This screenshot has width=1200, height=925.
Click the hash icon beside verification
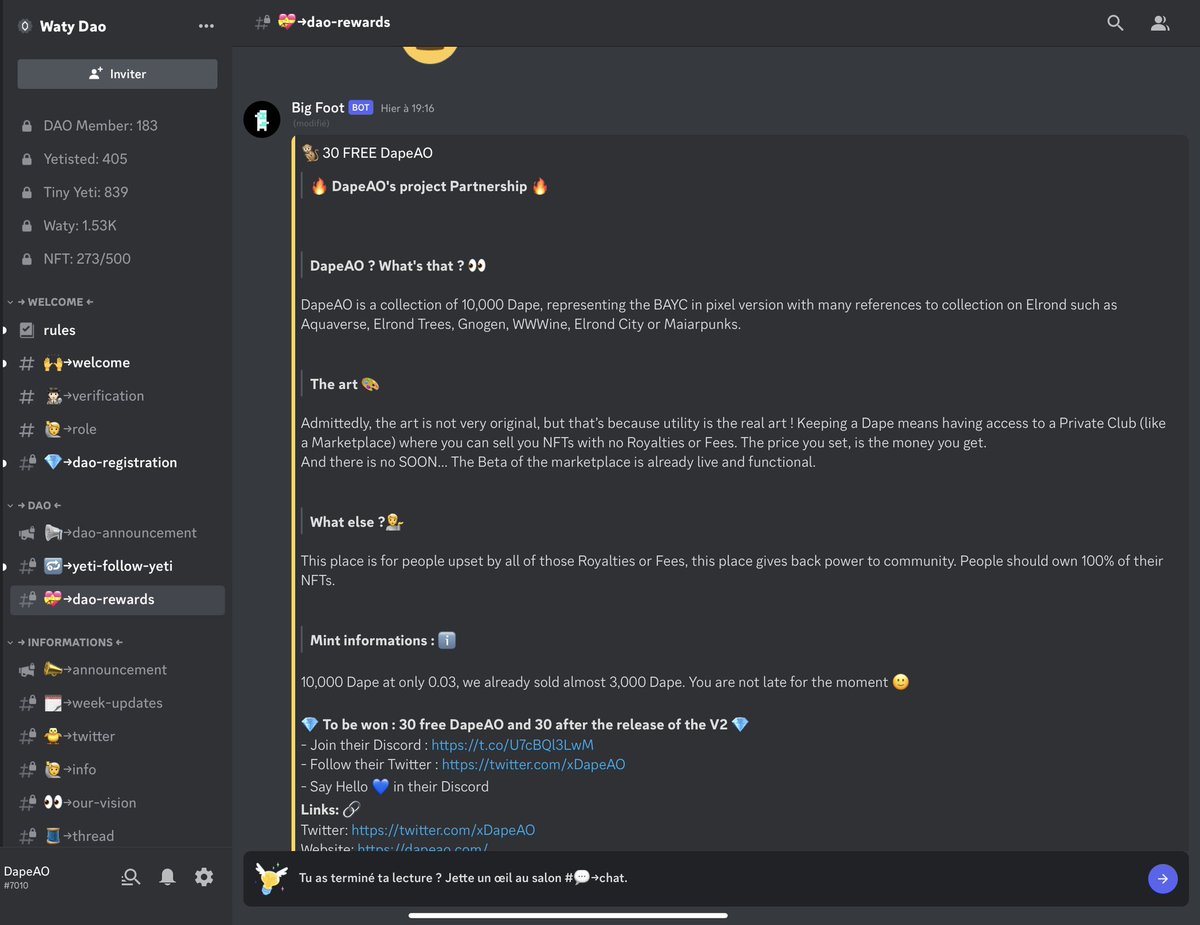click(27, 396)
